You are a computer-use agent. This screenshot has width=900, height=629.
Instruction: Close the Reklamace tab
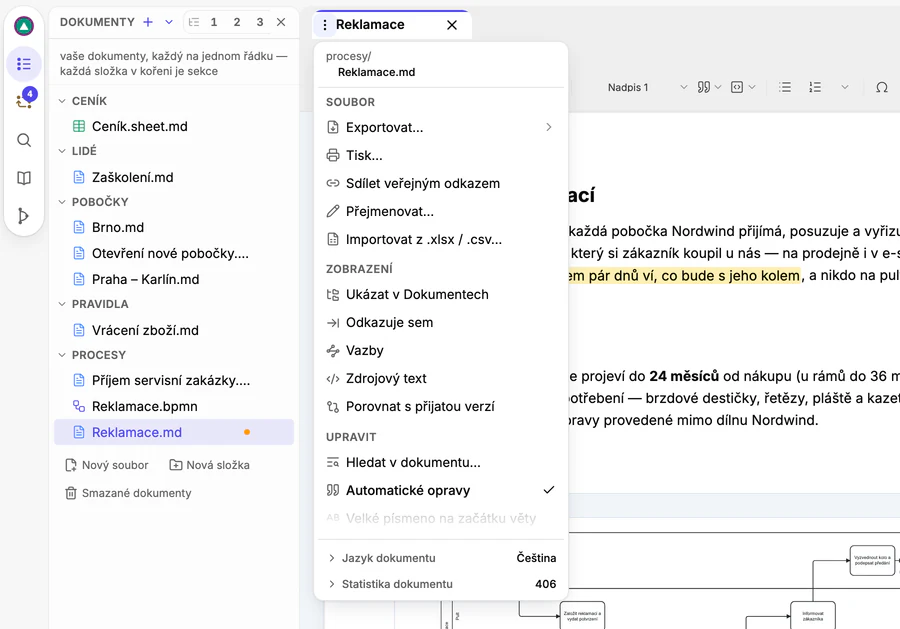click(452, 25)
